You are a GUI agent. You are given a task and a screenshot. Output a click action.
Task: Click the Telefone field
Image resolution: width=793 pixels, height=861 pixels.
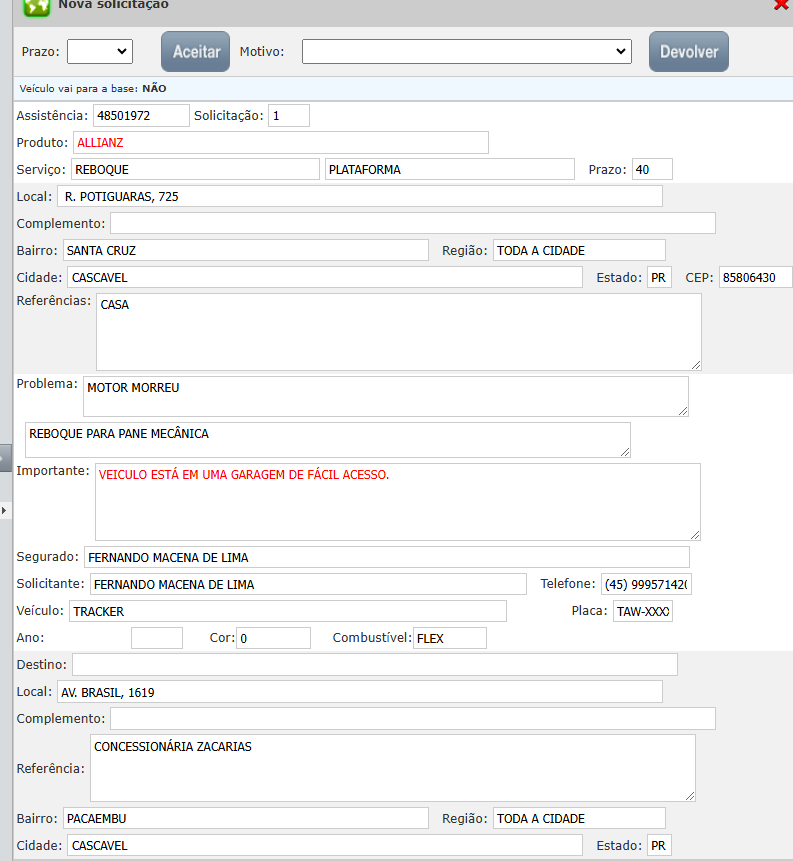click(x=645, y=584)
